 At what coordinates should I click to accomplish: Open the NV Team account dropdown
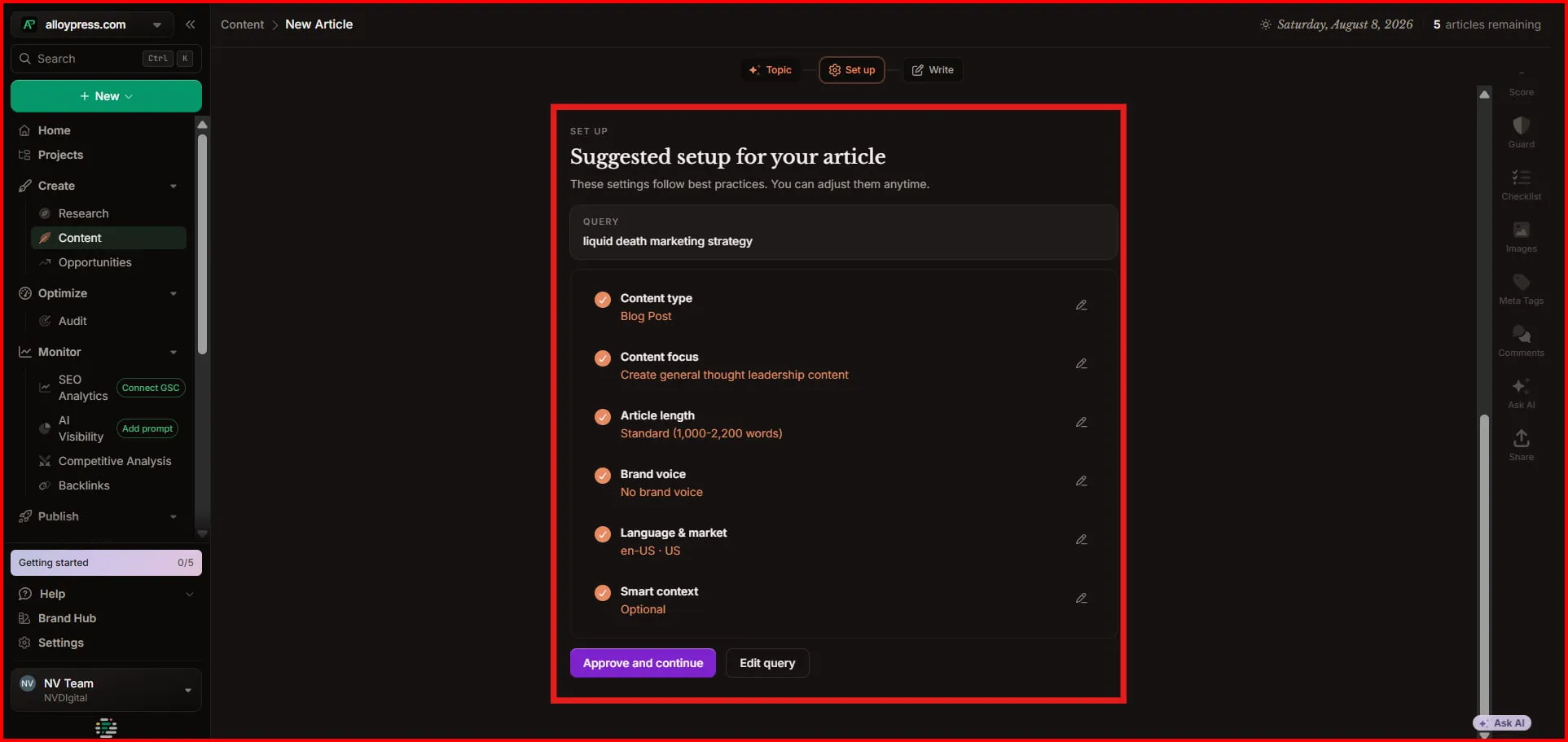[x=106, y=690]
